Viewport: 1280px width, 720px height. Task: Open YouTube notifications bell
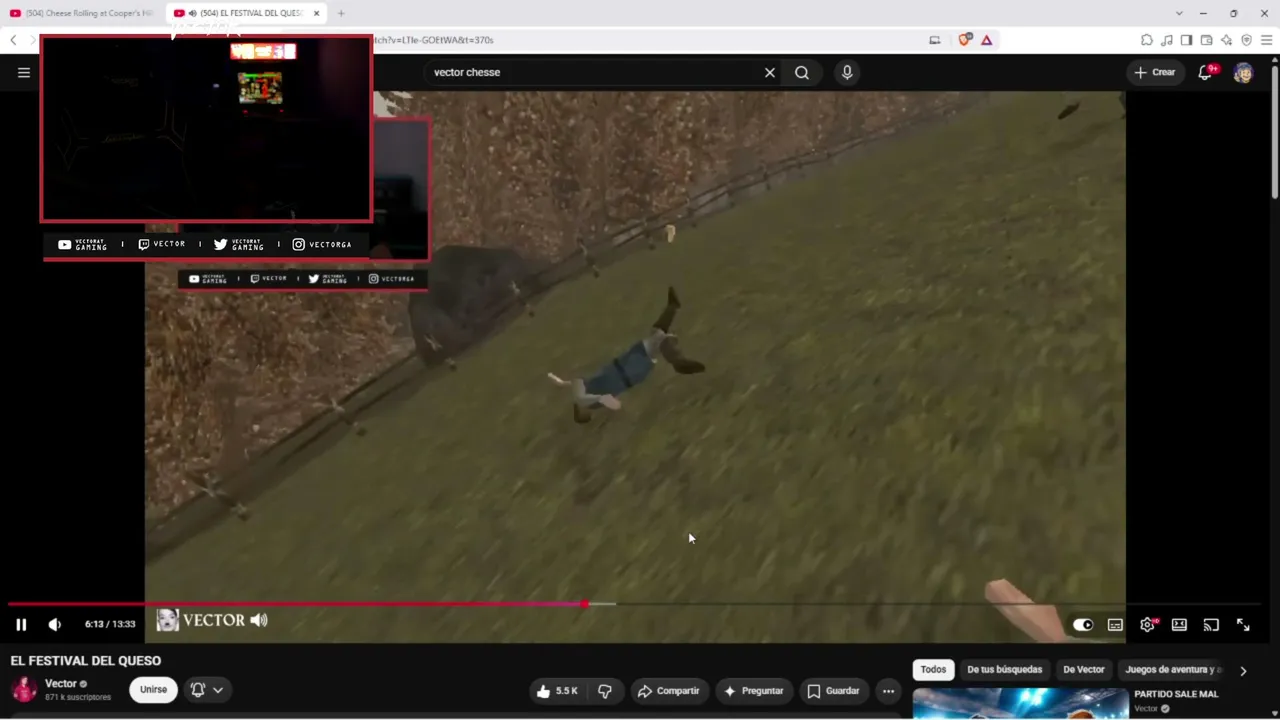[1206, 72]
